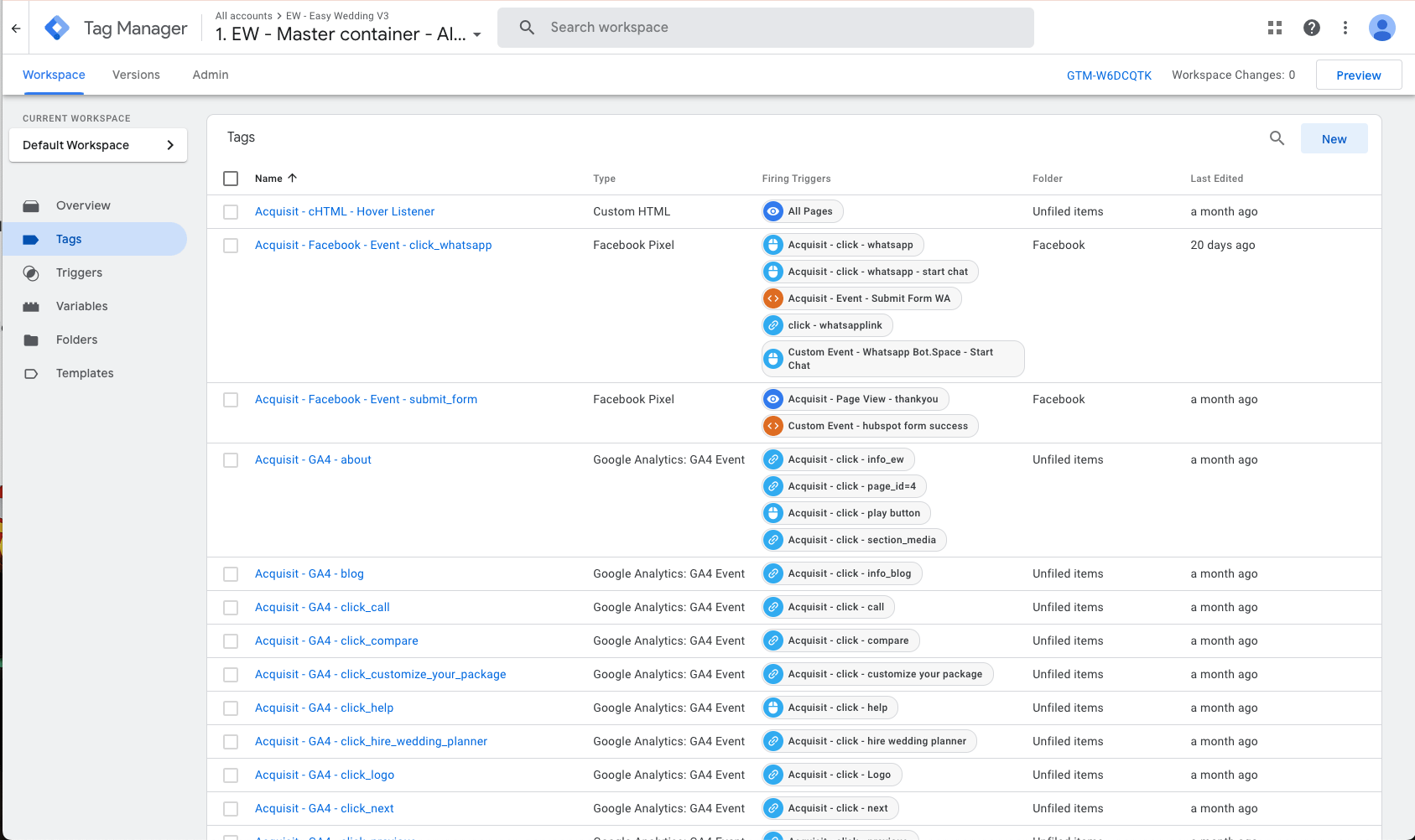Click the magnifier icon in search workspace
Screen dimensions: 1415x840
coord(527,28)
